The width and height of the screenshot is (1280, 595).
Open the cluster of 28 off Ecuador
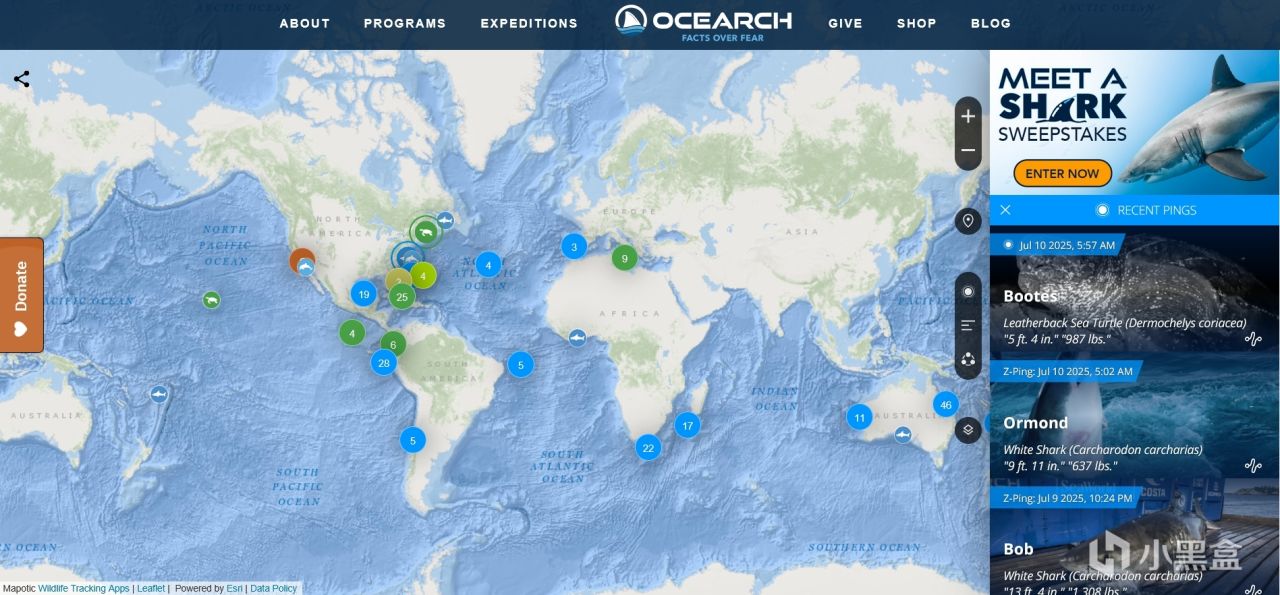click(384, 363)
